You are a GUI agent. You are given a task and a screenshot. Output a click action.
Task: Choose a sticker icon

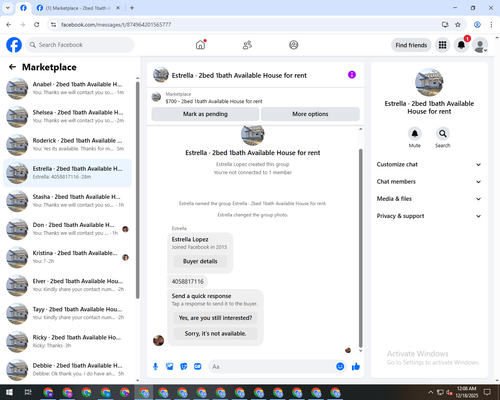point(184,367)
